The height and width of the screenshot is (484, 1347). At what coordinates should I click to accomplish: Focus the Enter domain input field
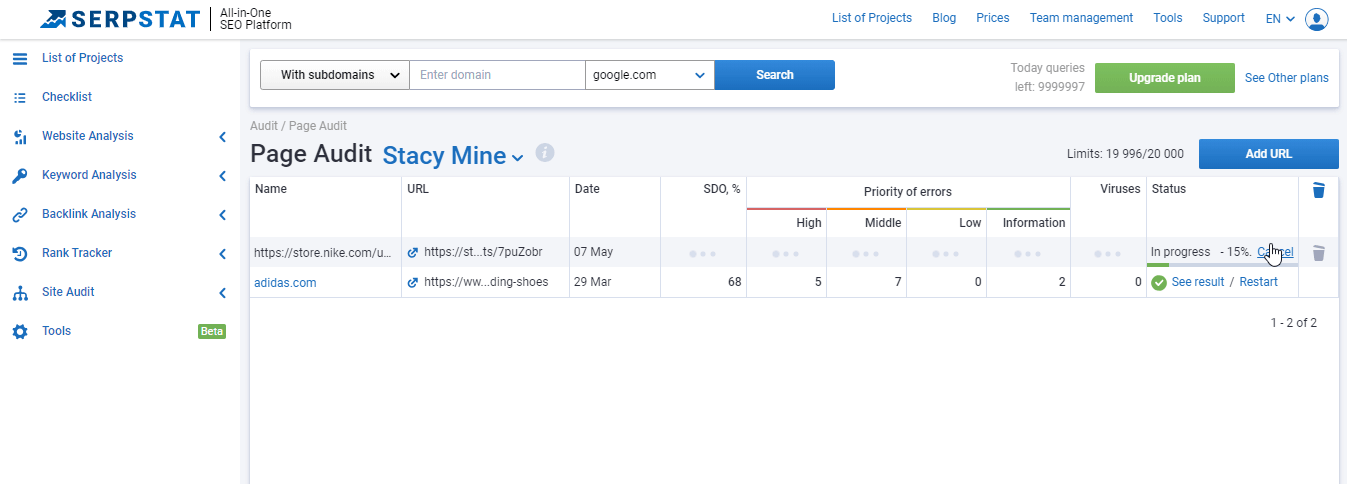497,75
